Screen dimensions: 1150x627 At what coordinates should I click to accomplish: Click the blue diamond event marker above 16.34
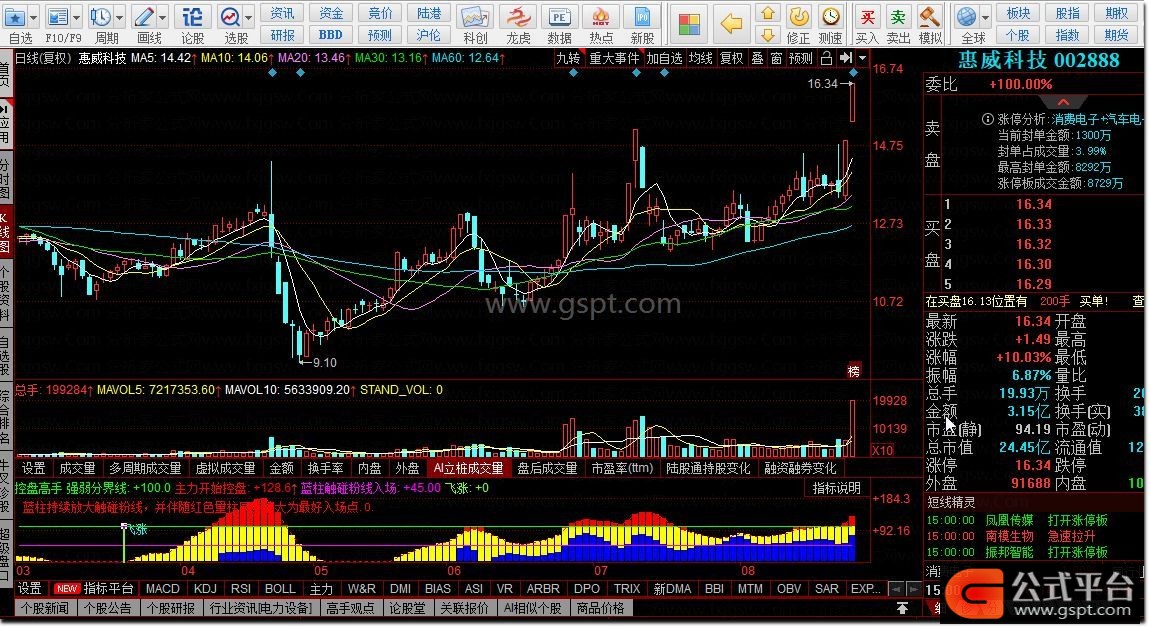(853, 73)
